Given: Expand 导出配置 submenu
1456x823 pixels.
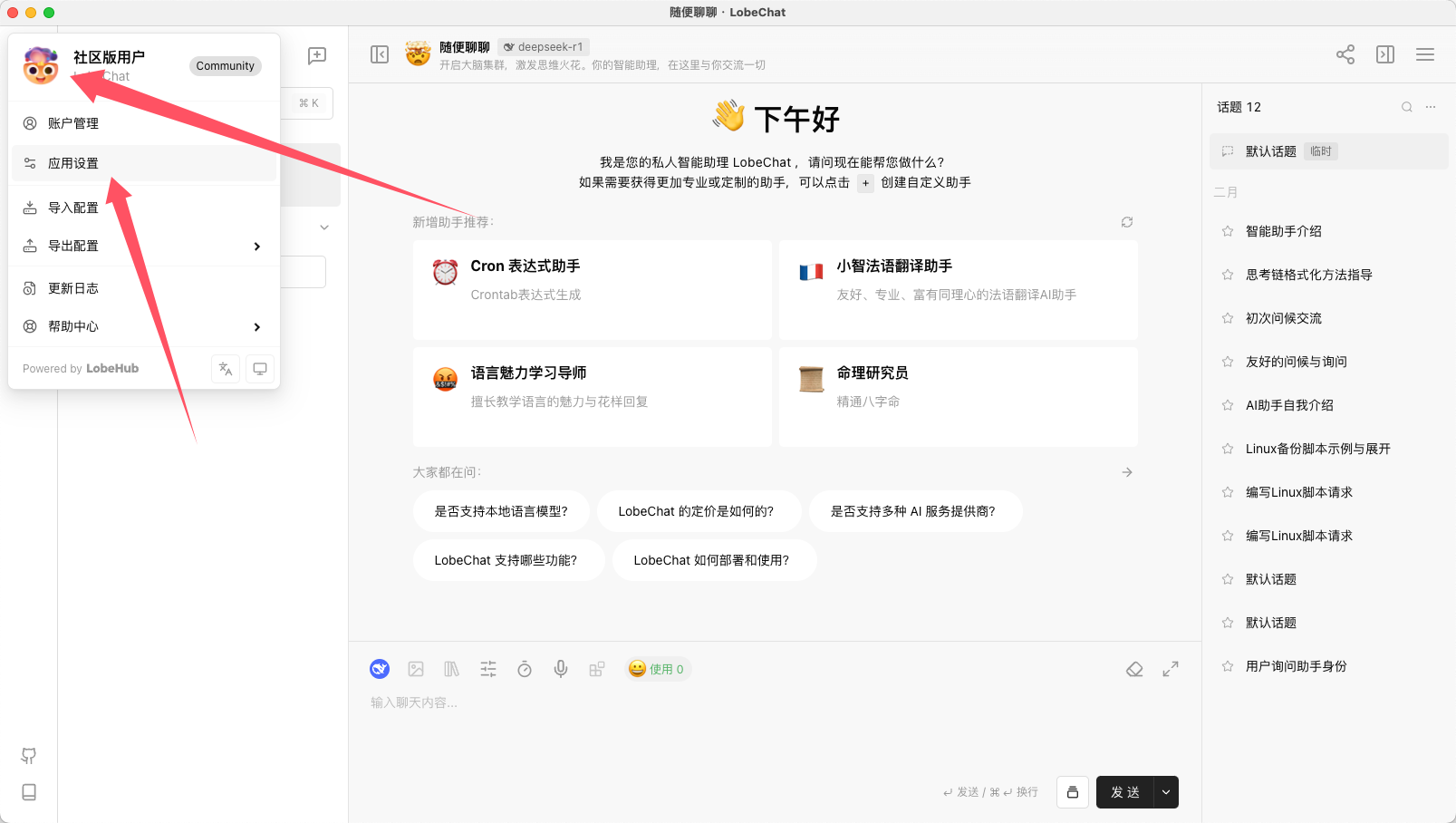Looking at the screenshot, I should [x=144, y=246].
